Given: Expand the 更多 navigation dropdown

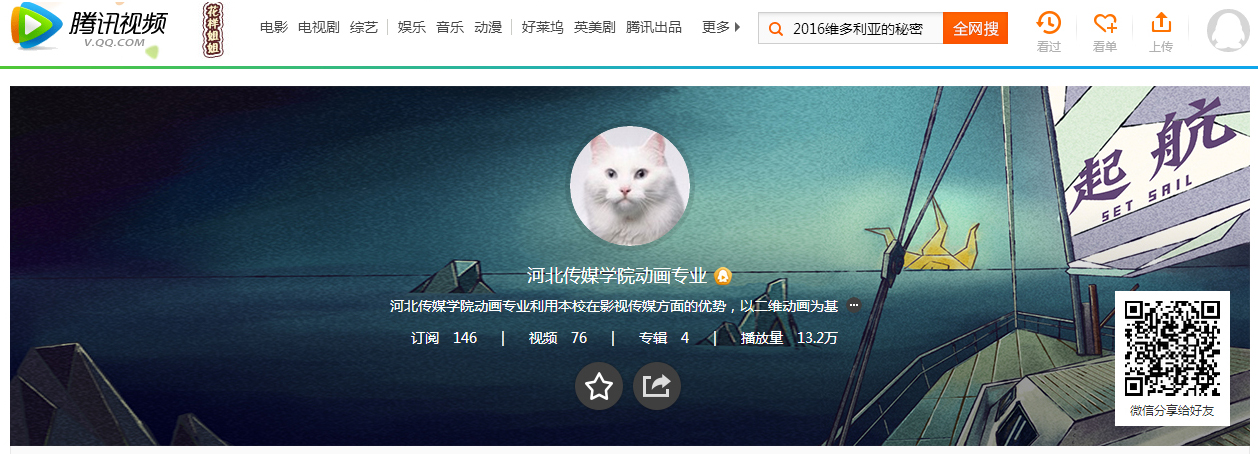Looking at the screenshot, I should (721, 27).
